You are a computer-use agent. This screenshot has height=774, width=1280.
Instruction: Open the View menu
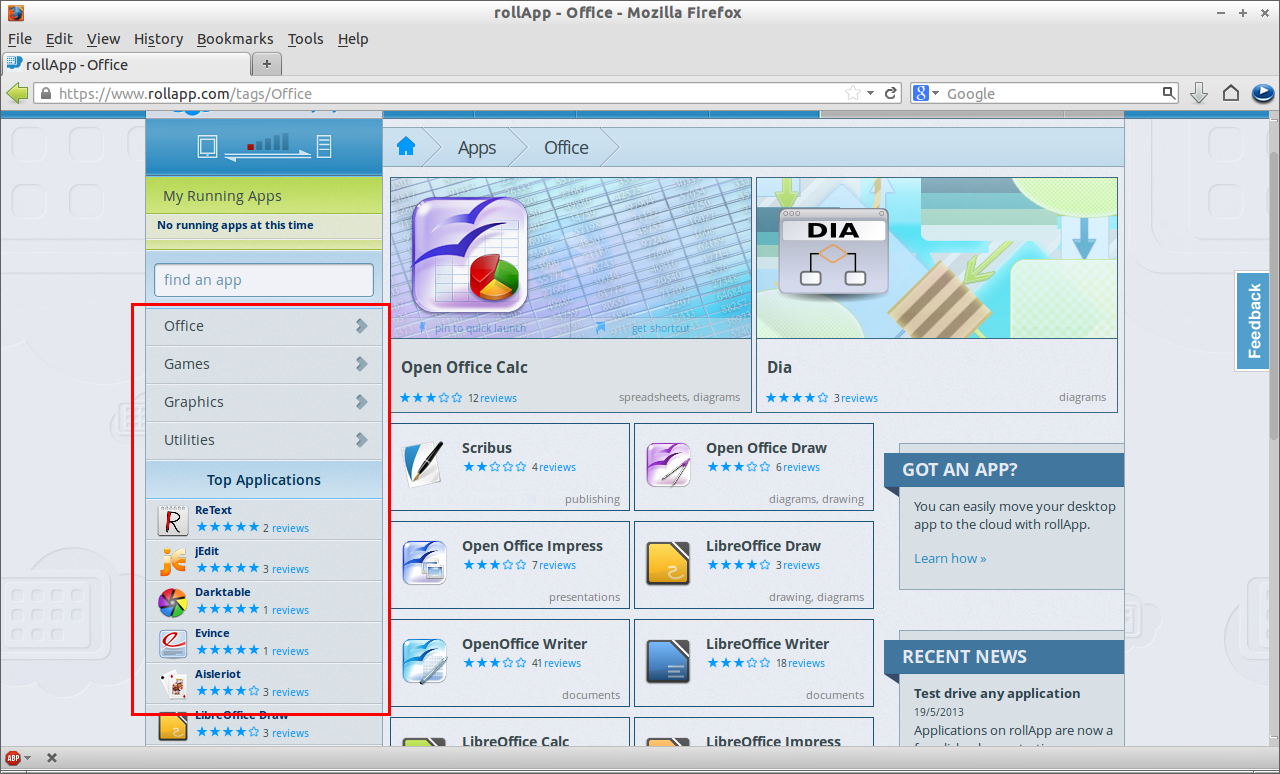pos(103,39)
